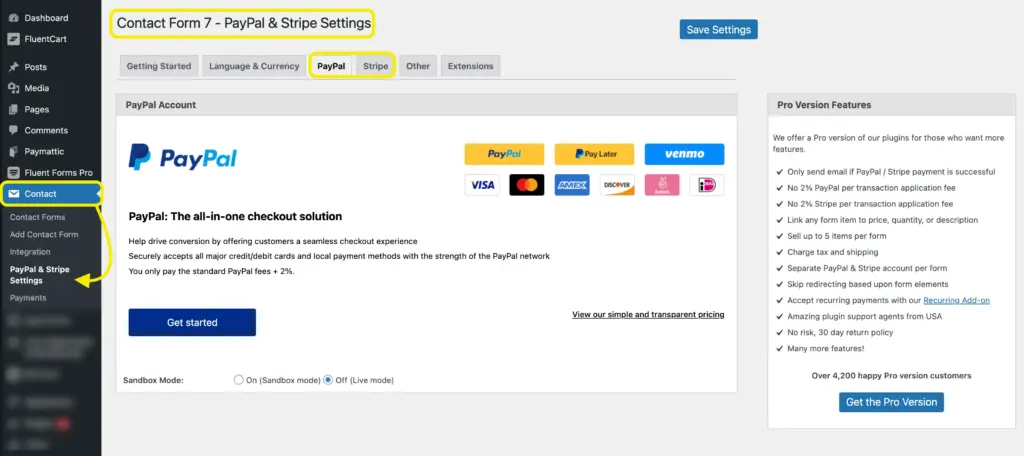Switch to Language & Currency tab

point(254,66)
